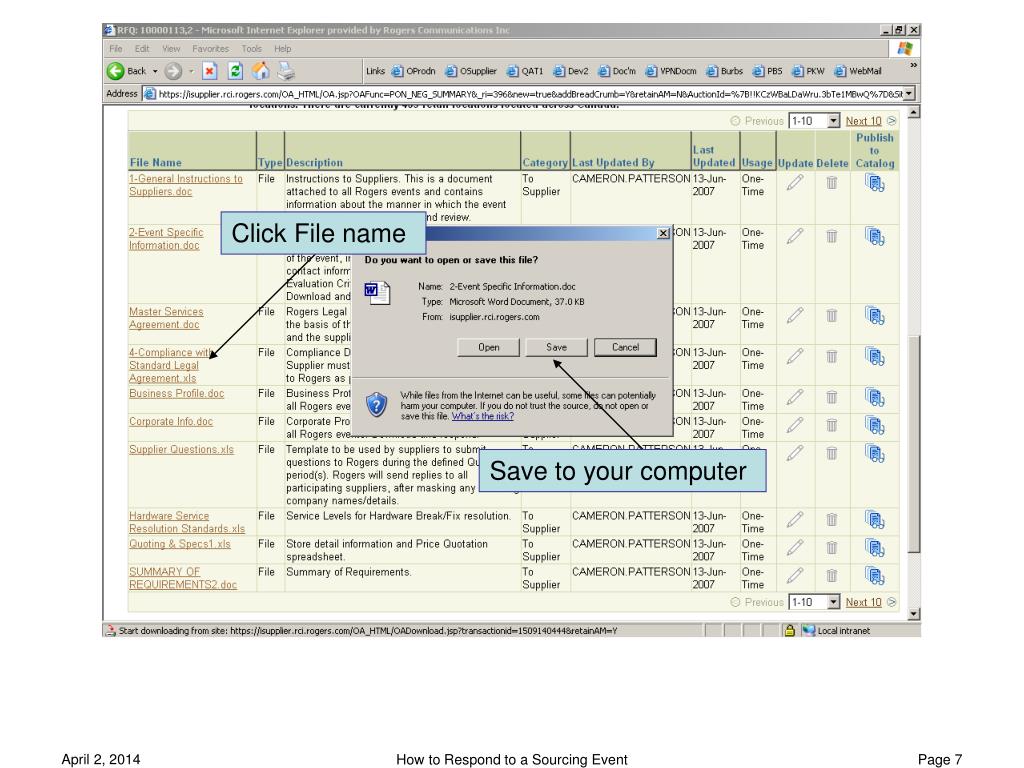Click the browser Forward arrow icon

click(x=173, y=71)
